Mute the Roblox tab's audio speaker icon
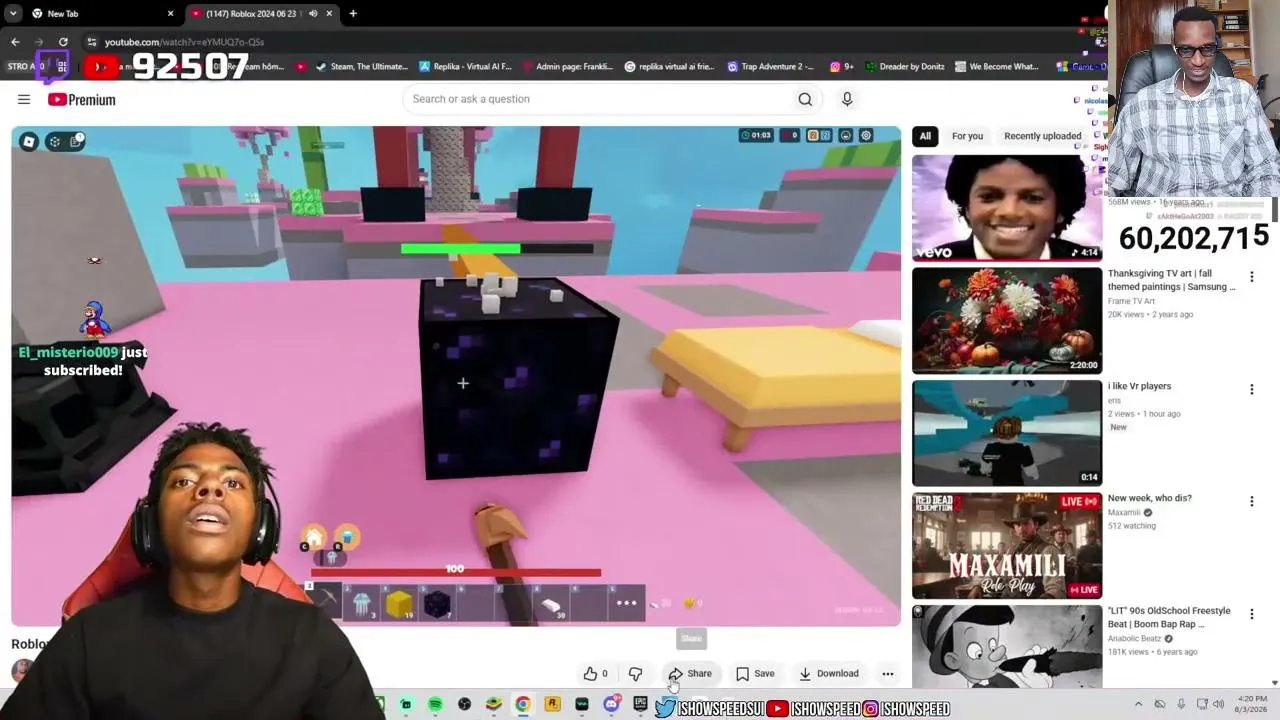This screenshot has width=1280, height=720. (x=313, y=14)
